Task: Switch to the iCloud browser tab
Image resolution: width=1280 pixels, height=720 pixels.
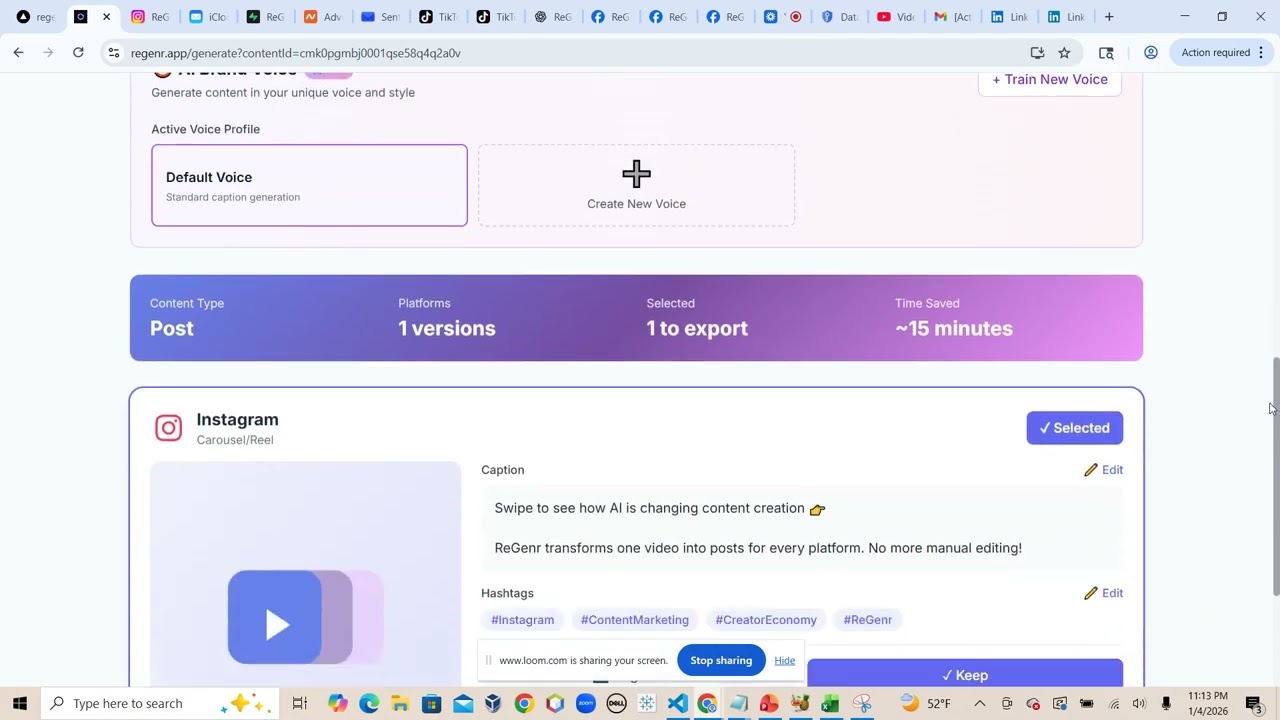Action: click(208, 17)
